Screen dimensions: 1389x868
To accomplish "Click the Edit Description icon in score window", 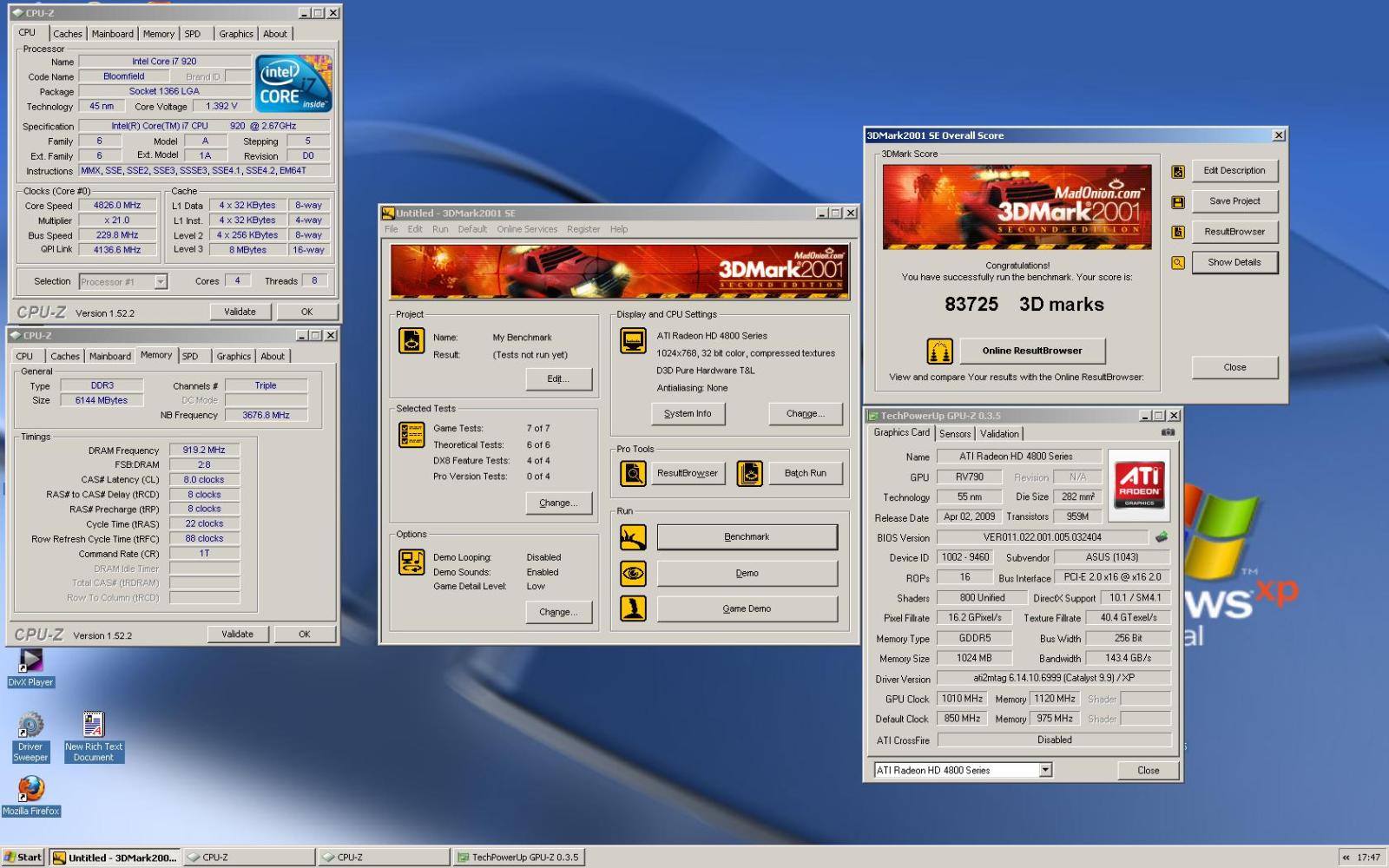I will (1178, 172).
